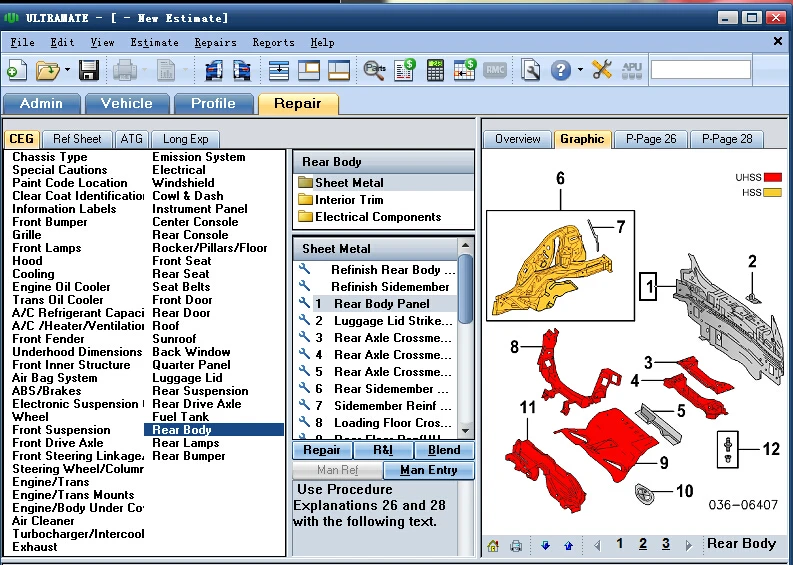The height and width of the screenshot is (565, 793).
Task: Click the first blue car vehicle icon
Action: (x=213, y=70)
